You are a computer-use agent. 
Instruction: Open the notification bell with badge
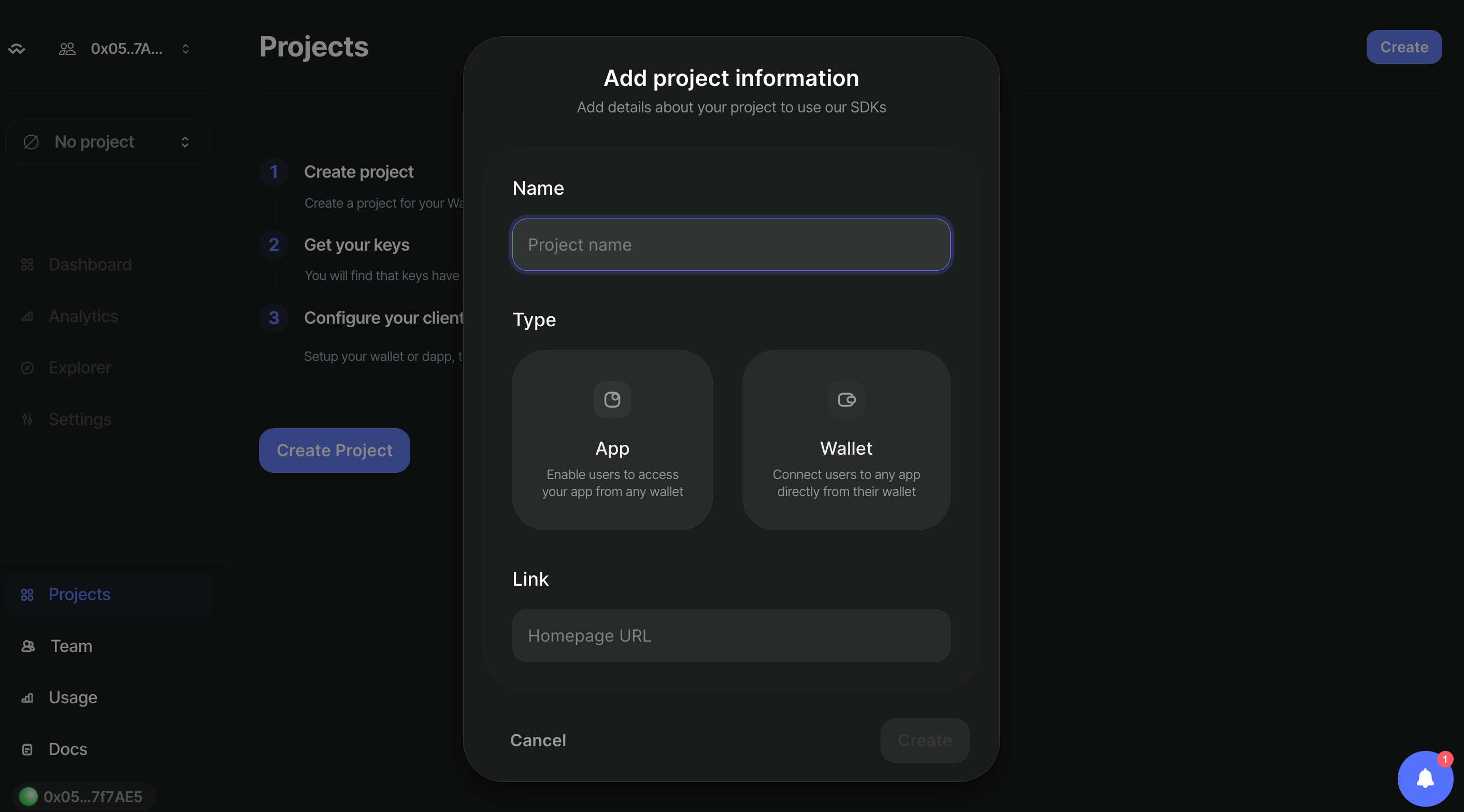click(x=1425, y=778)
